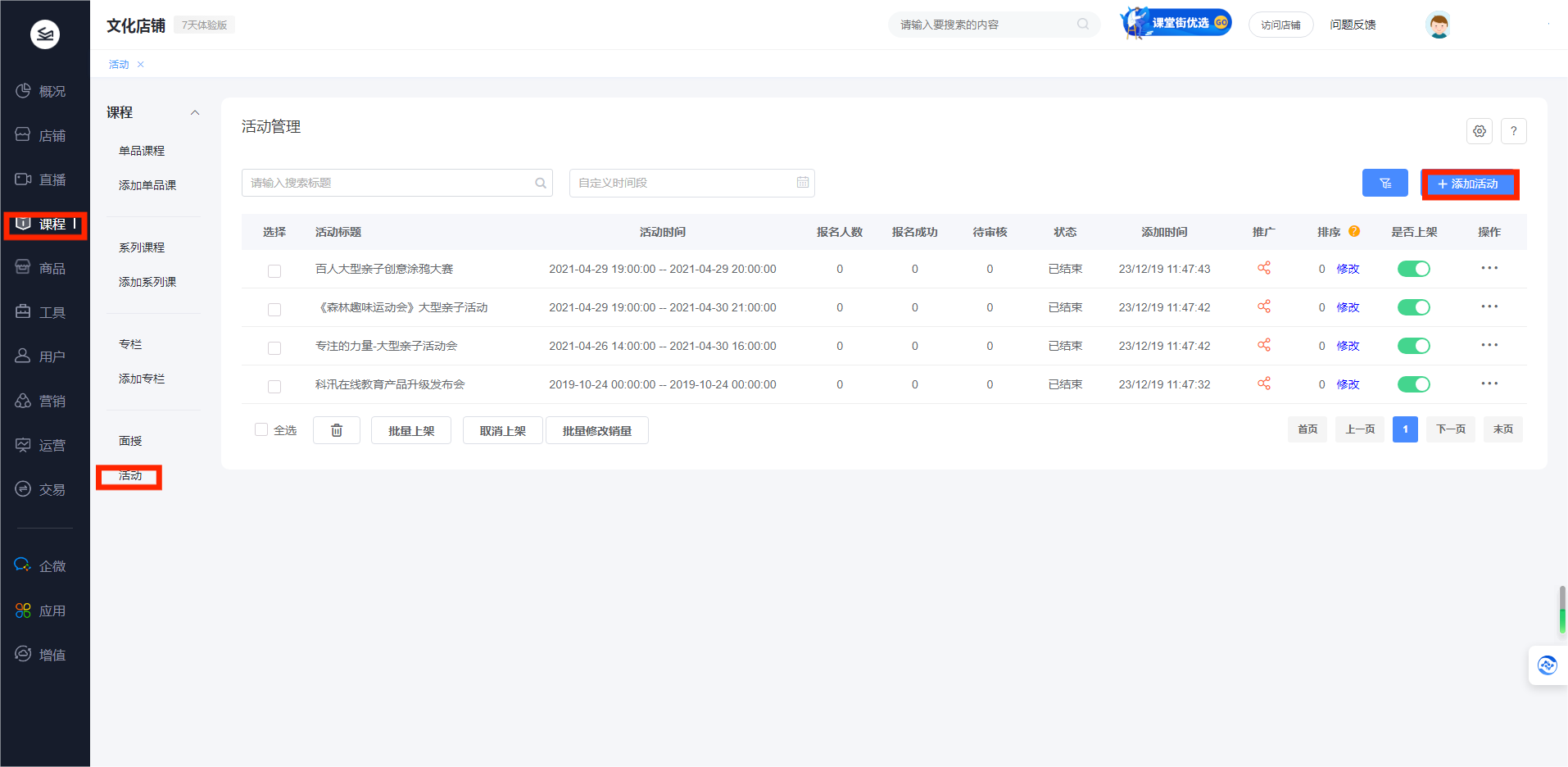Open the 商品 products section
Screen dimensions: 1568x767
(41, 268)
